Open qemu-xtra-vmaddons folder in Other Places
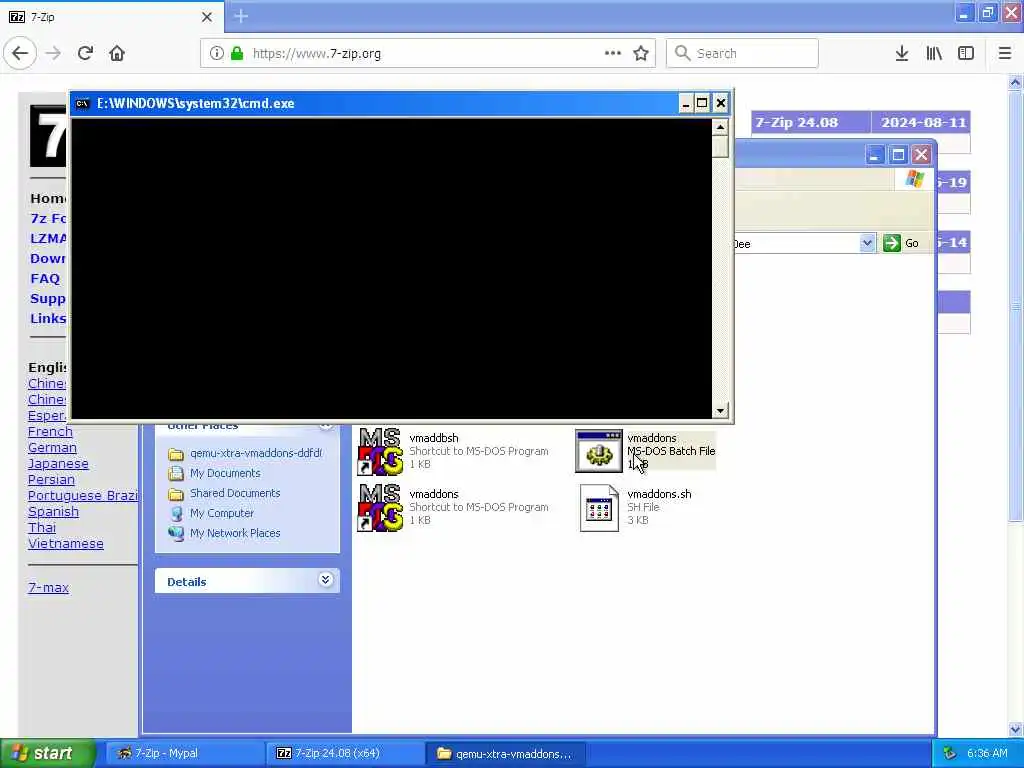Screen dimensions: 1024x768 (246, 453)
